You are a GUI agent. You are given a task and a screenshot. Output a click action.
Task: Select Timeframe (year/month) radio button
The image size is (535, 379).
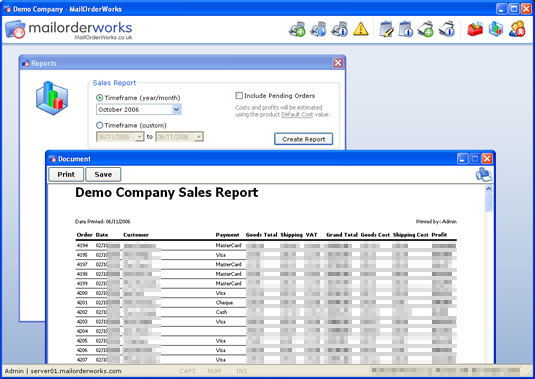pos(99,98)
